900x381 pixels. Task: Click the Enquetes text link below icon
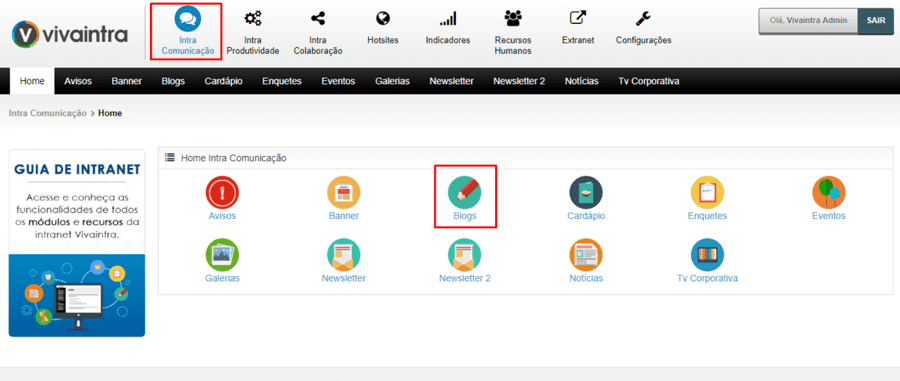pyautogui.click(x=707, y=216)
